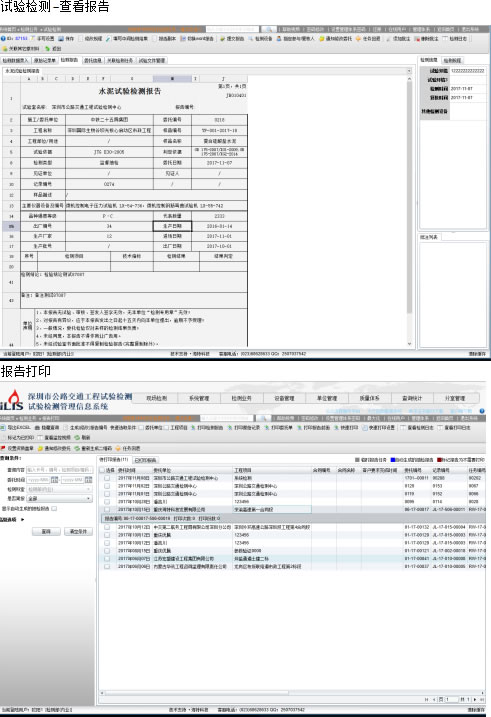Expand the 高级查询 arrow in query panel

[x=22, y=519]
